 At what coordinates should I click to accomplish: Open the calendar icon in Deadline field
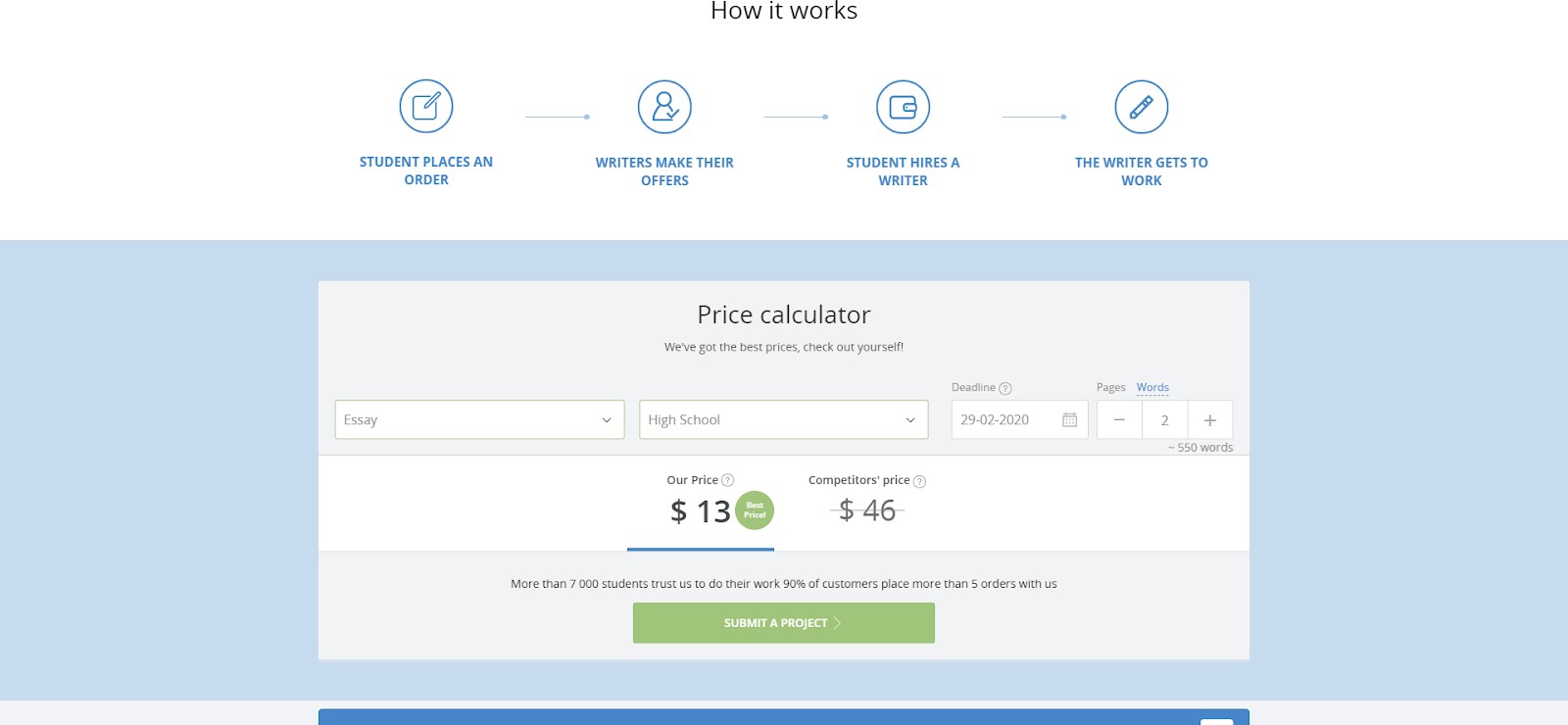pyautogui.click(x=1070, y=419)
